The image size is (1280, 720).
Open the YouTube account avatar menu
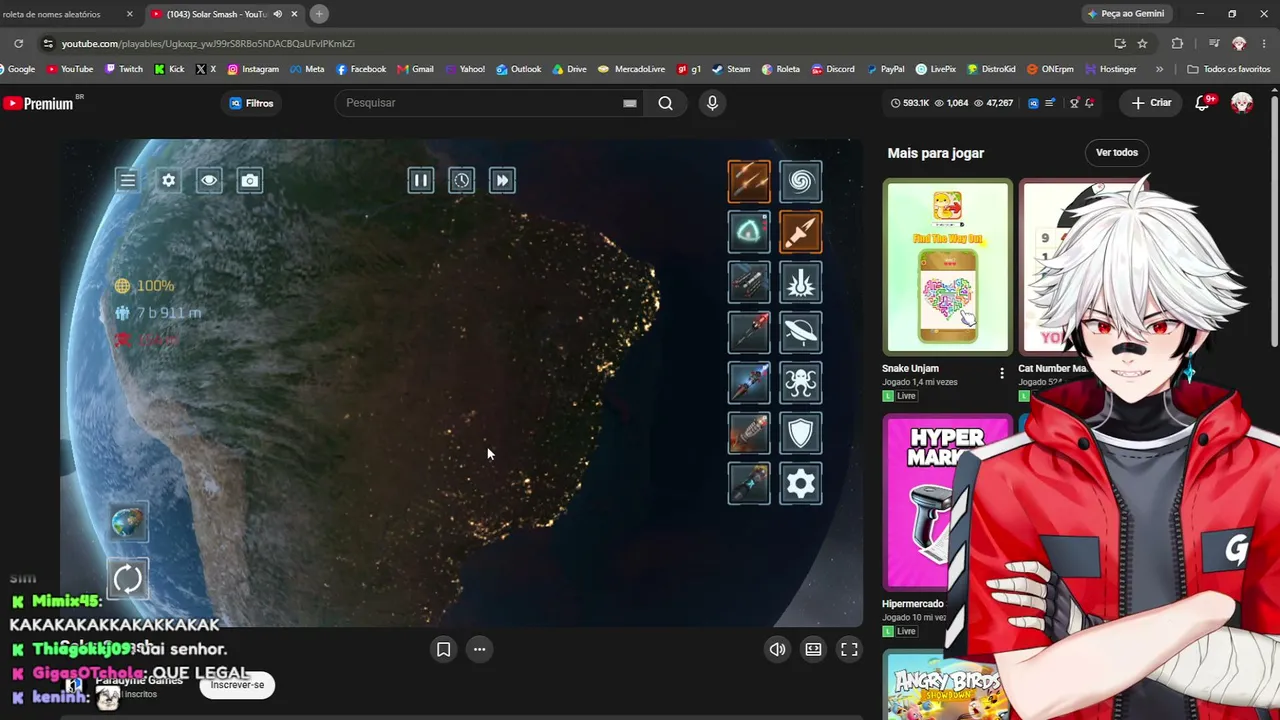[1242, 103]
